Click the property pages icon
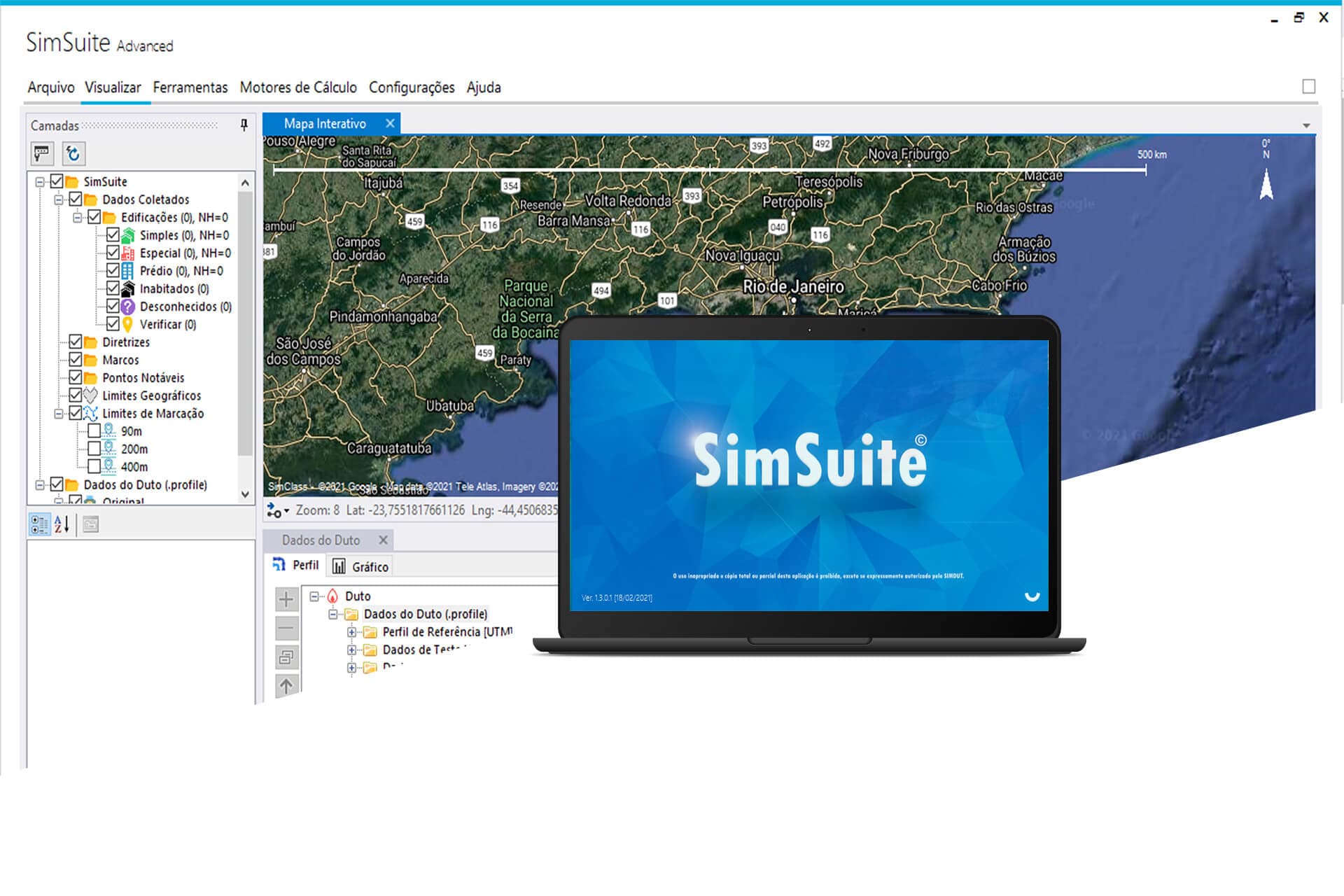Screen dimensions: 1344x896 pyautogui.click(x=91, y=524)
